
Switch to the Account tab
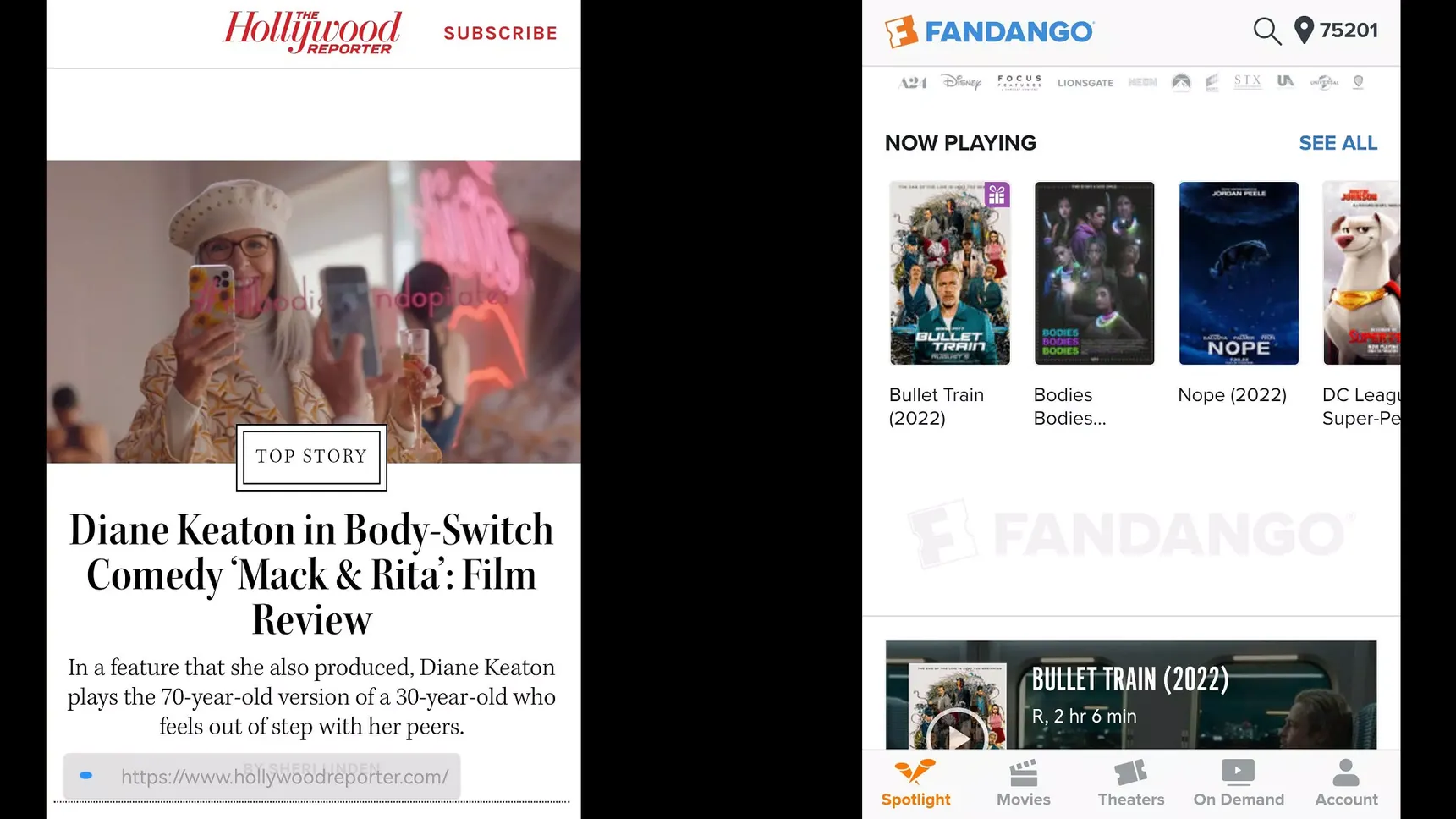[x=1346, y=783]
